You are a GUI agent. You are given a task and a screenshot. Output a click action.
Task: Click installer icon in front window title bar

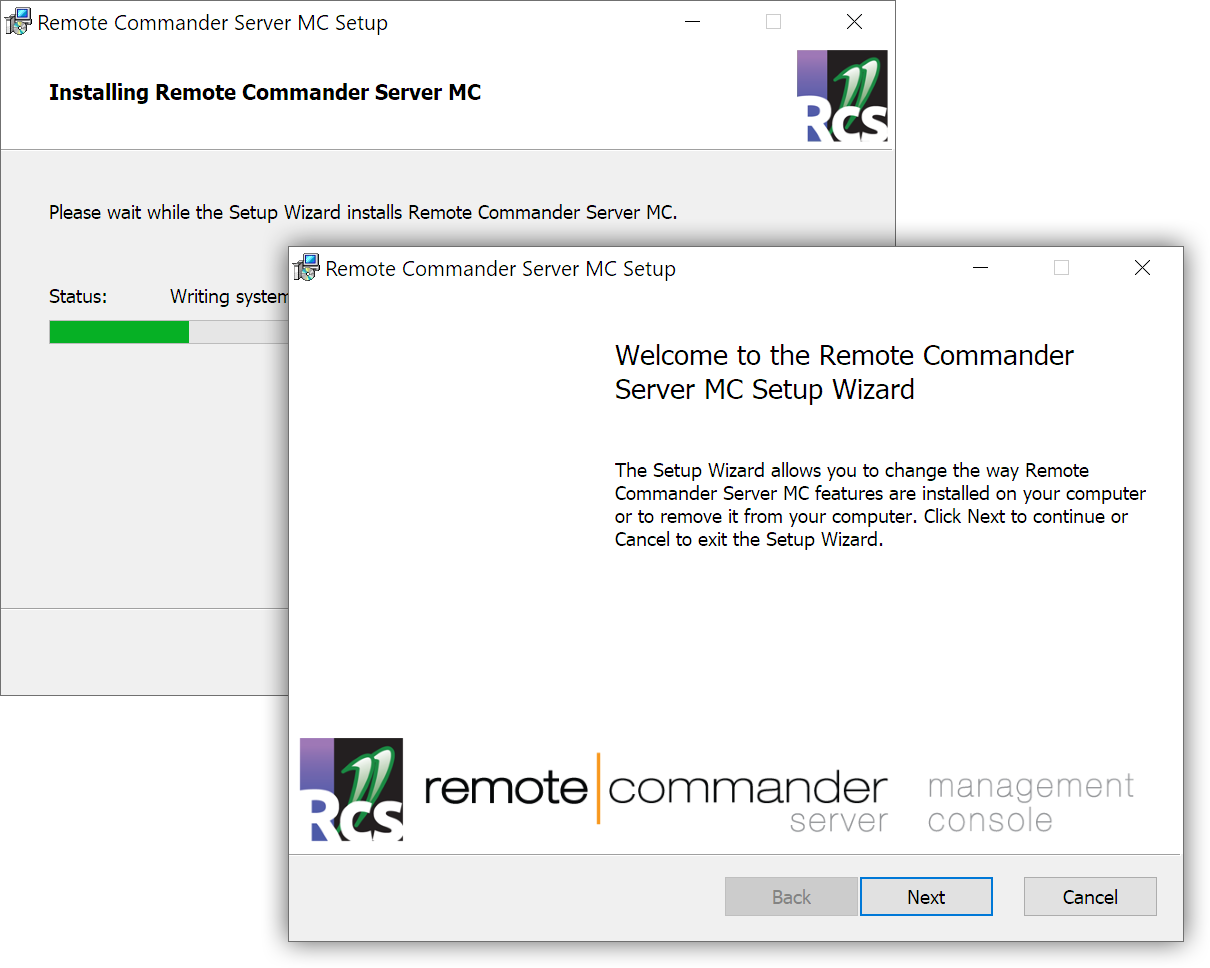click(305, 268)
